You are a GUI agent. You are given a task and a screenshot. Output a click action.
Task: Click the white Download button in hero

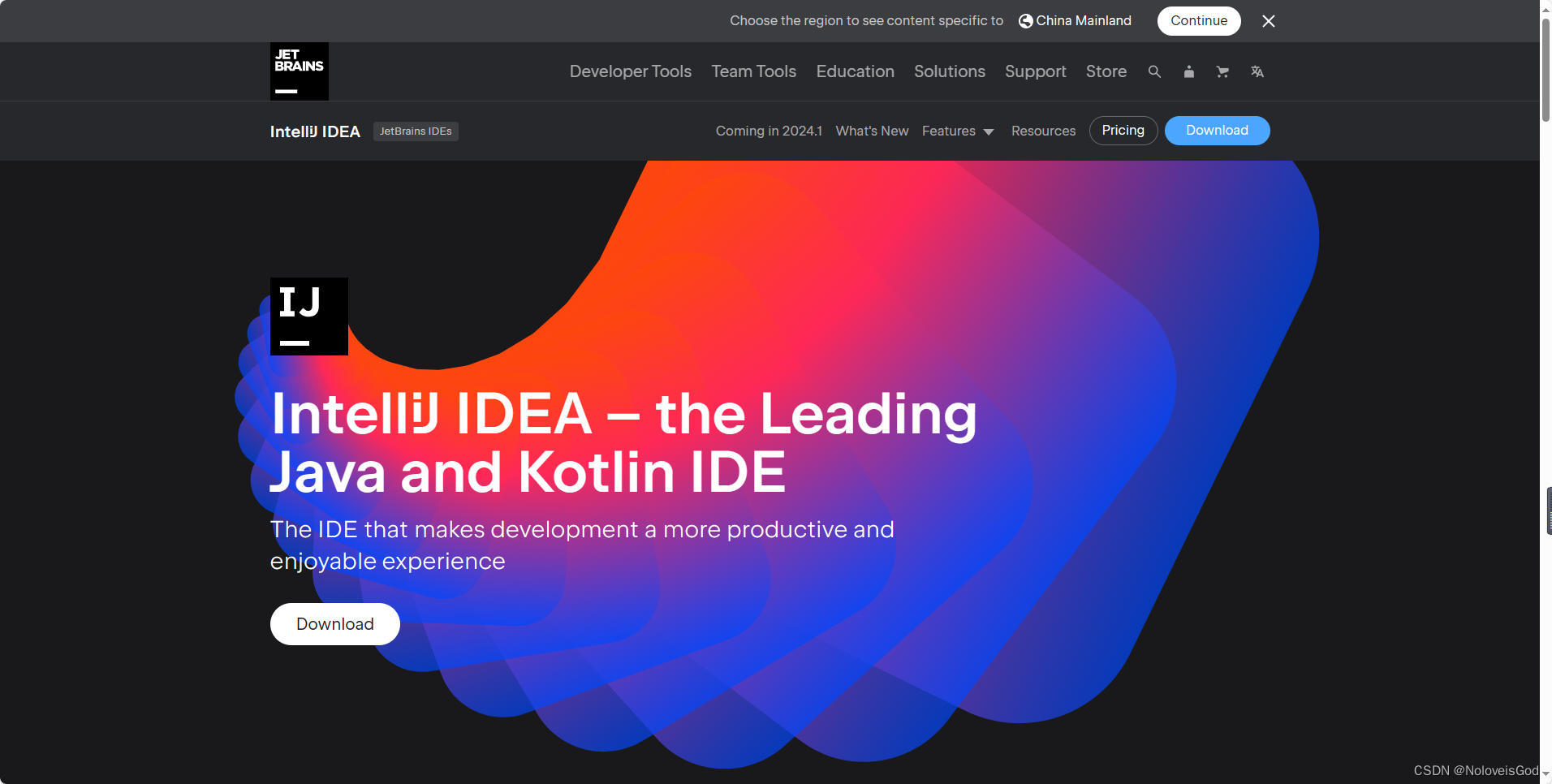click(335, 624)
